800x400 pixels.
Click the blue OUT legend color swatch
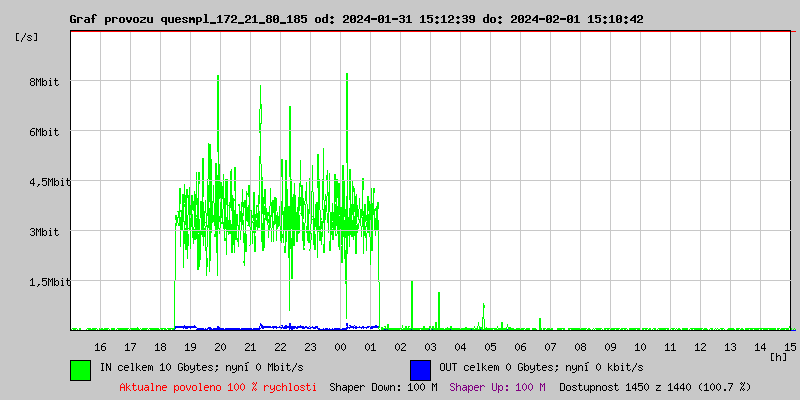click(420, 369)
